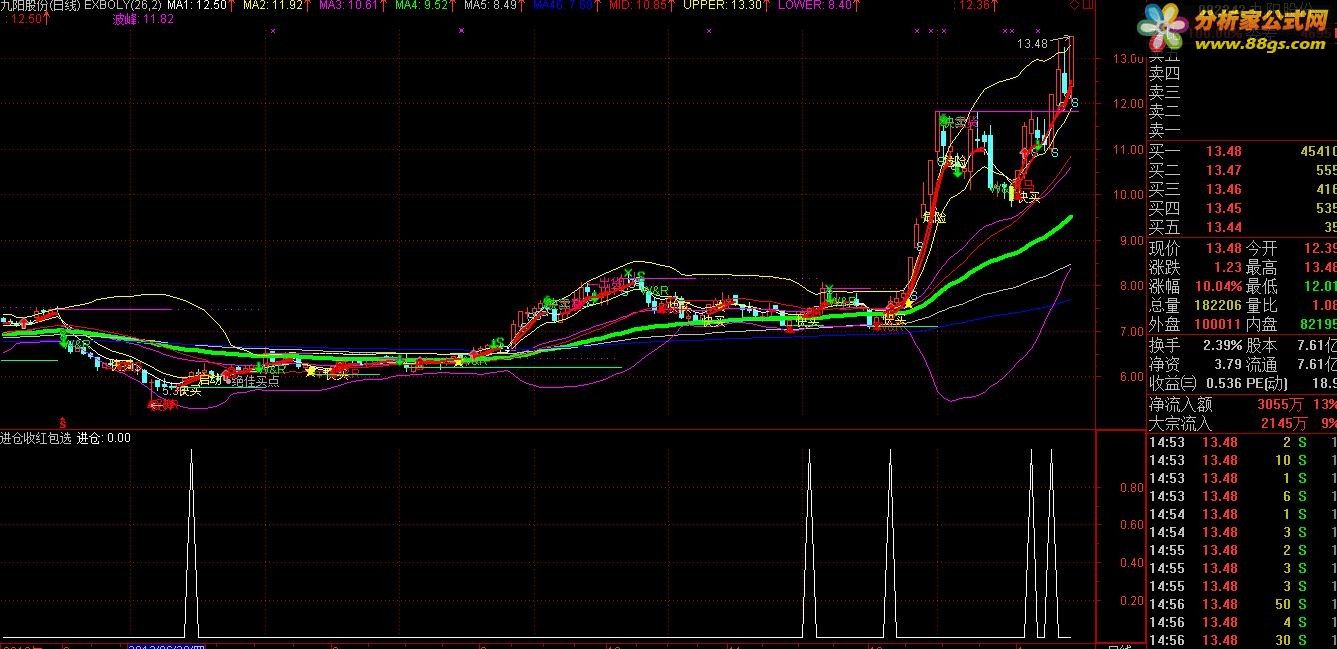The height and width of the screenshot is (649, 1337).
Task: Click the 13.48 peak price label on chart
Action: tap(1032, 44)
